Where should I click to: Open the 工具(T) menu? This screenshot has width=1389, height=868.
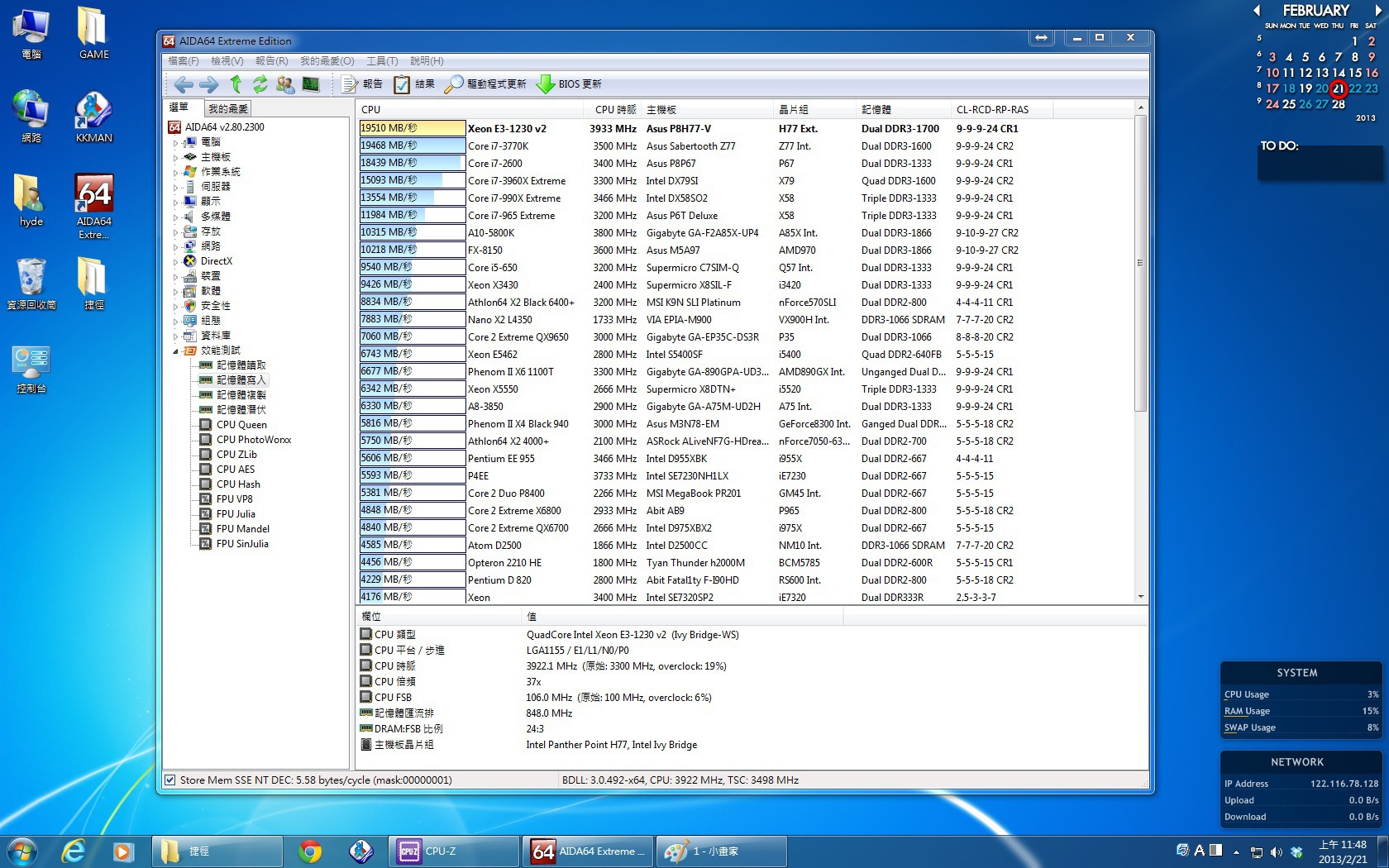(382, 61)
